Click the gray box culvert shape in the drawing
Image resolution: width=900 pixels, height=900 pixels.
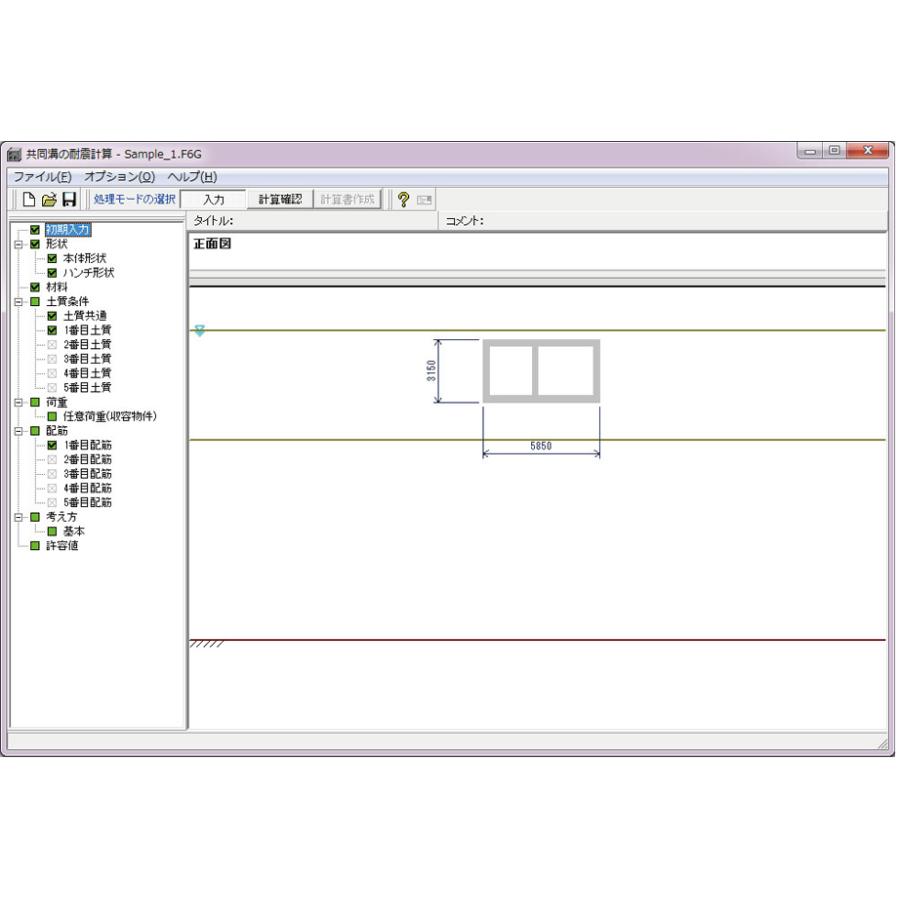pyautogui.click(x=541, y=371)
